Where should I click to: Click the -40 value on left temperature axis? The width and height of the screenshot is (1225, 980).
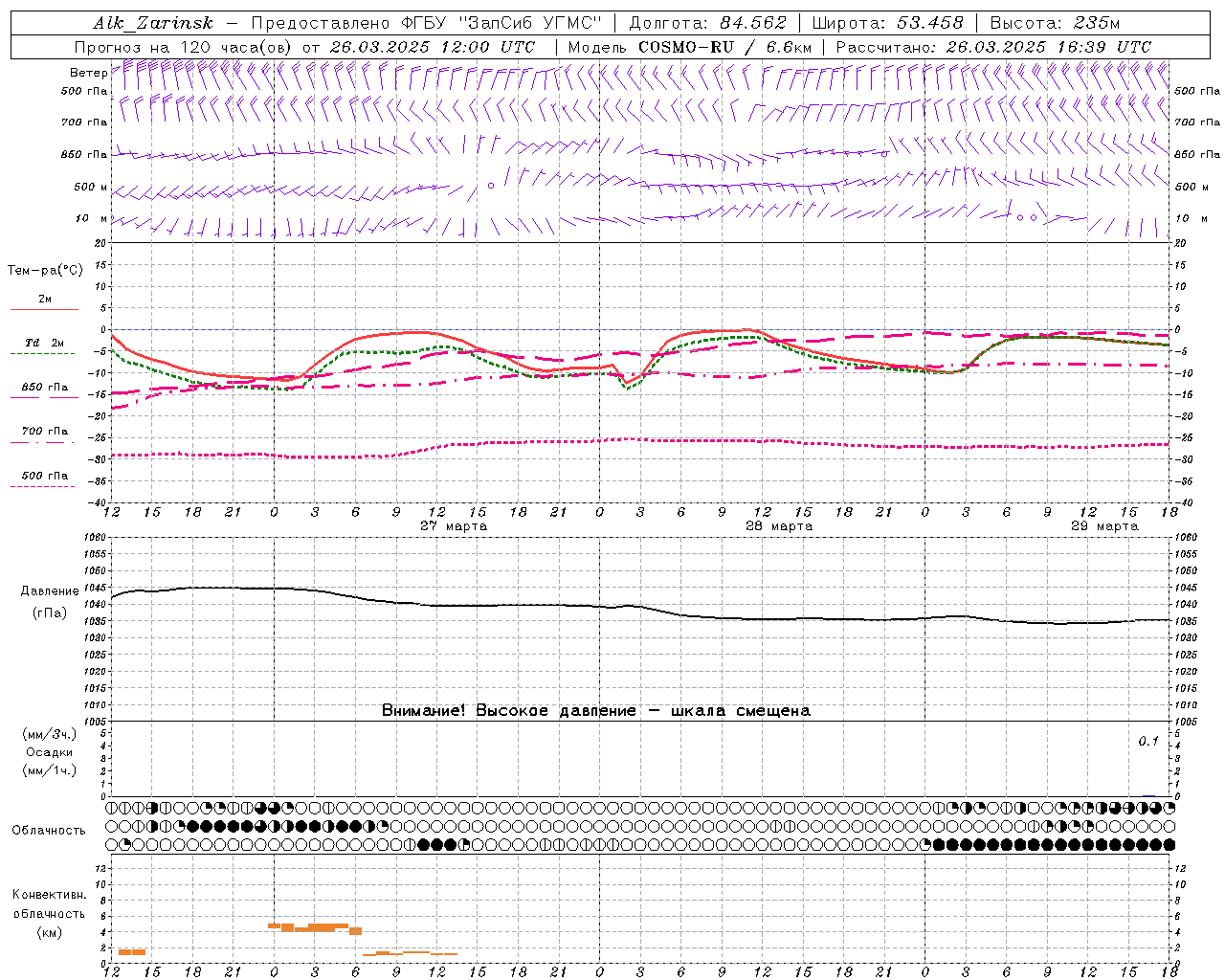(99, 502)
